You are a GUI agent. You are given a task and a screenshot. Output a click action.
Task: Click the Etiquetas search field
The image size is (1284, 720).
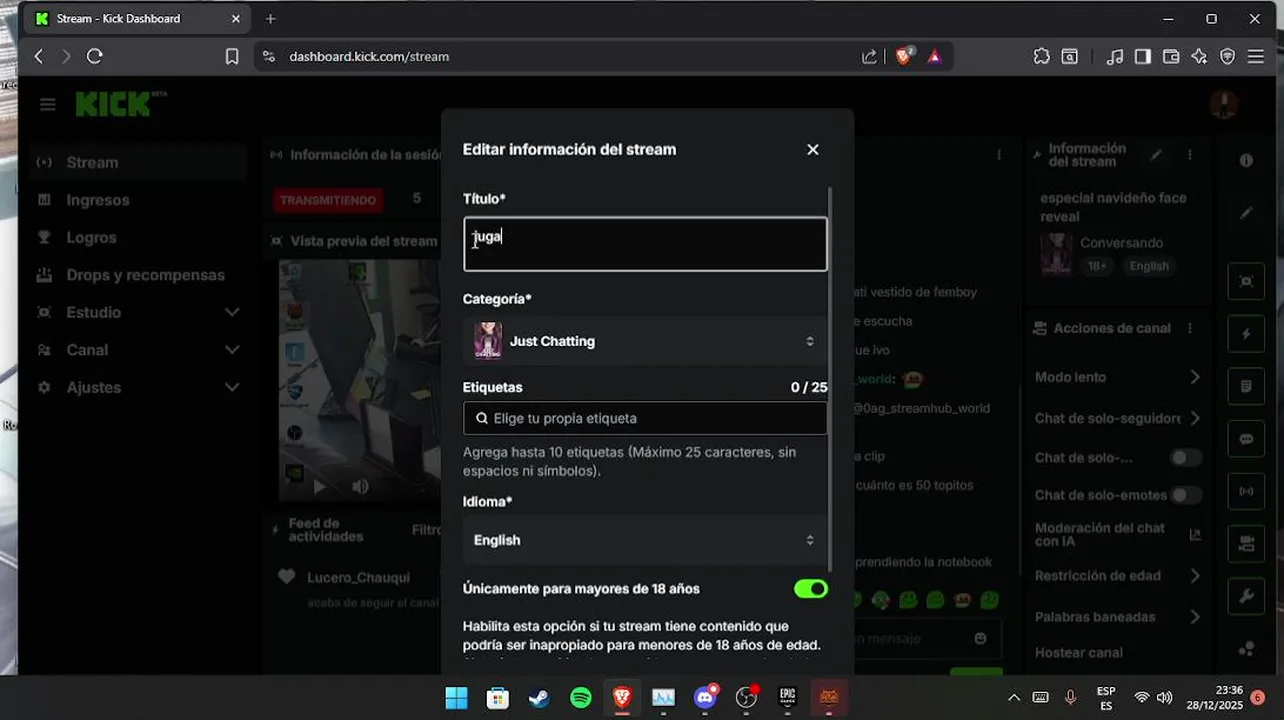(x=645, y=418)
